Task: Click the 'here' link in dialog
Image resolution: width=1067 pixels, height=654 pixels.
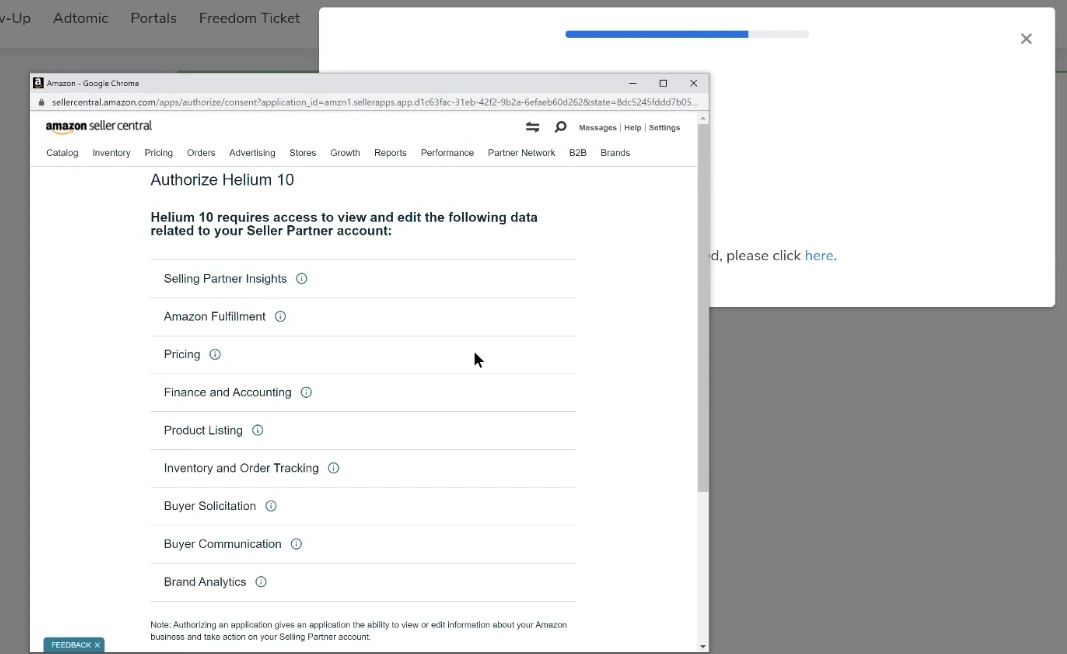Action: tap(819, 256)
